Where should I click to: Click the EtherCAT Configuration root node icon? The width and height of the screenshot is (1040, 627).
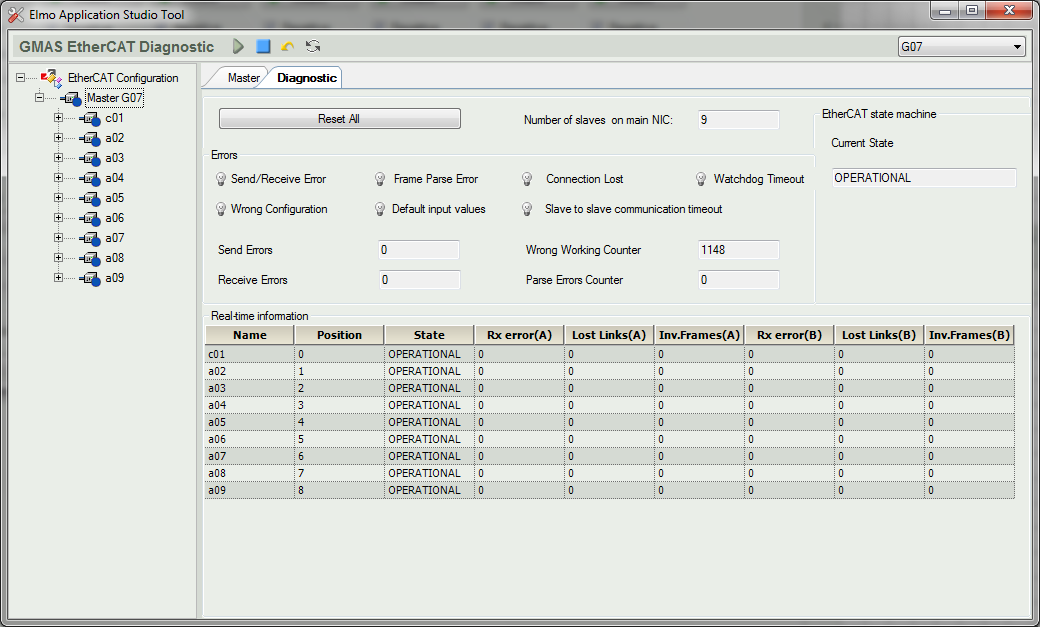(51, 78)
